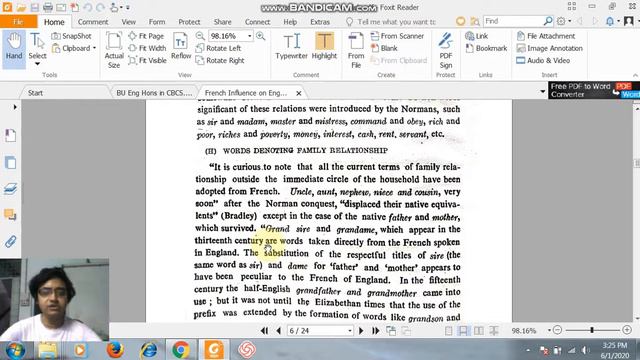640x360 pixels.
Task: Go to previous page
Action: (x=279, y=331)
